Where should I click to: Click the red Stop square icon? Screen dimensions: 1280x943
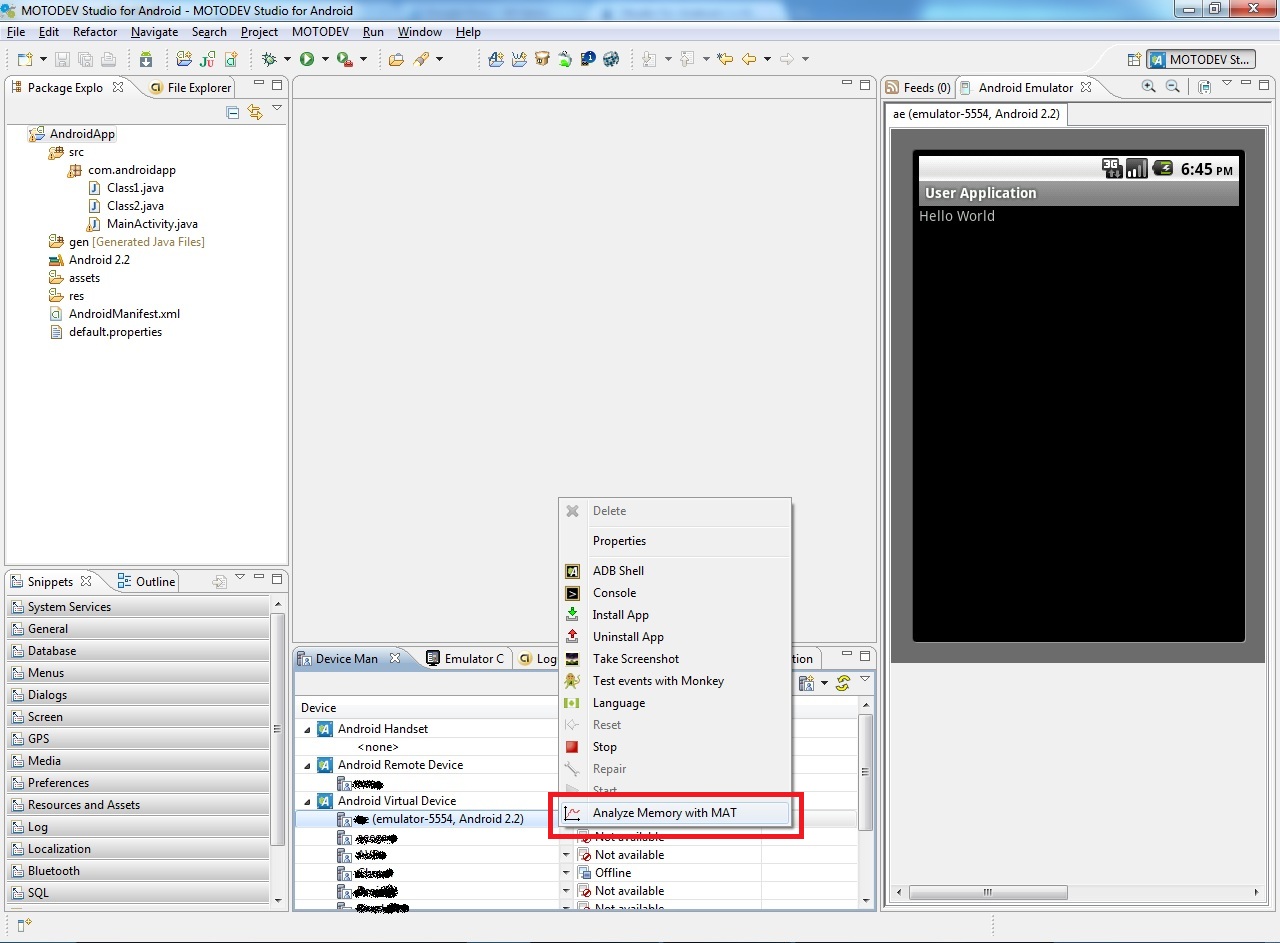[572, 747]
